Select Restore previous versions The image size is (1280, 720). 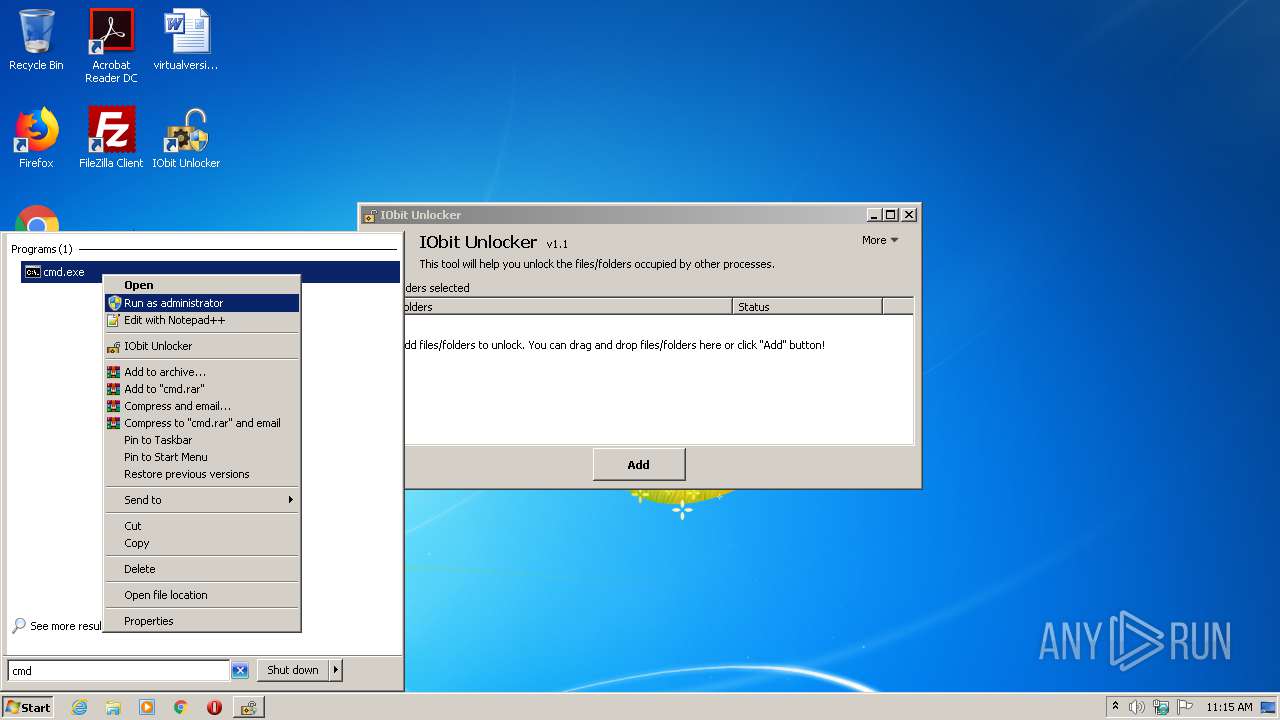tap(202, 474)
